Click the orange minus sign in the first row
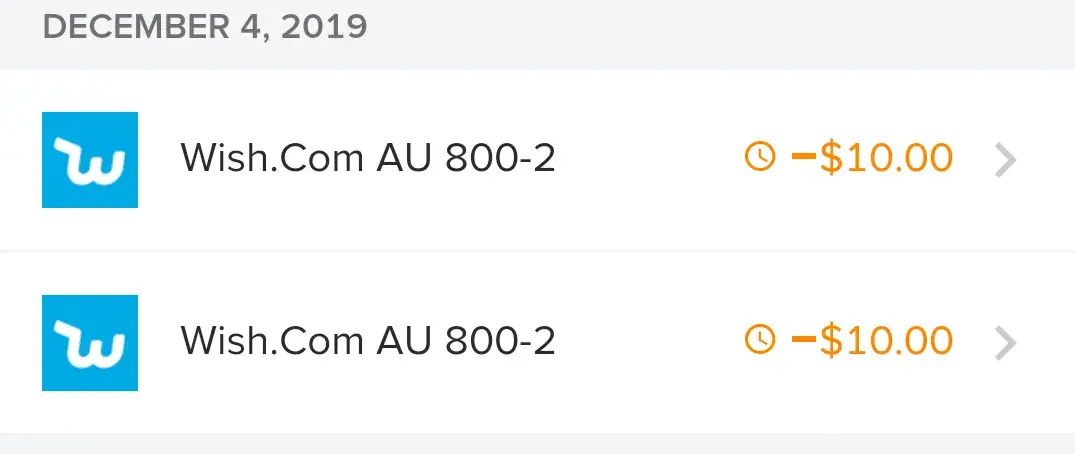1075x454 pixels. coord(803,158)
